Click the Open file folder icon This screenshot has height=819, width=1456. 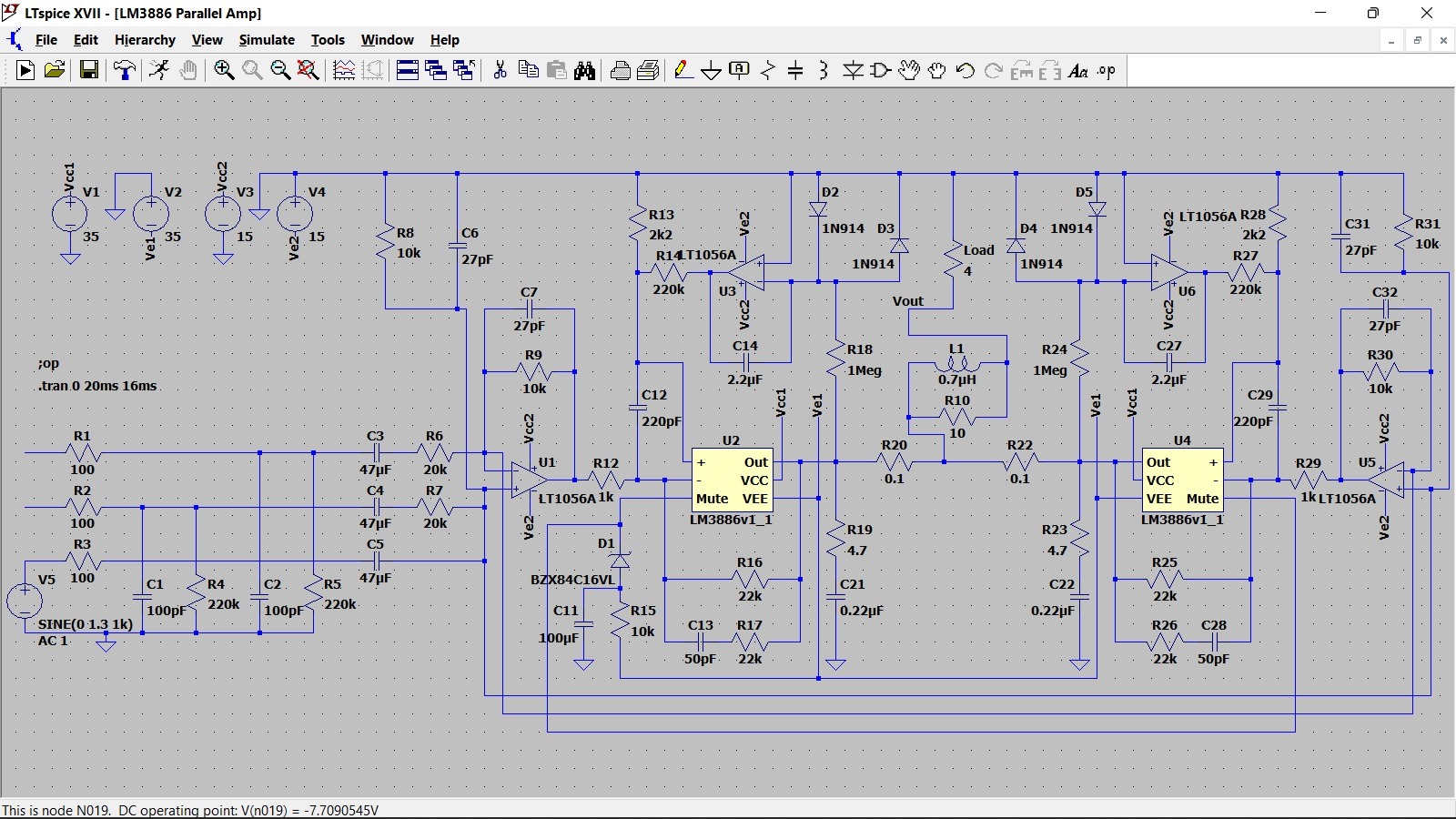click(55, 70)
